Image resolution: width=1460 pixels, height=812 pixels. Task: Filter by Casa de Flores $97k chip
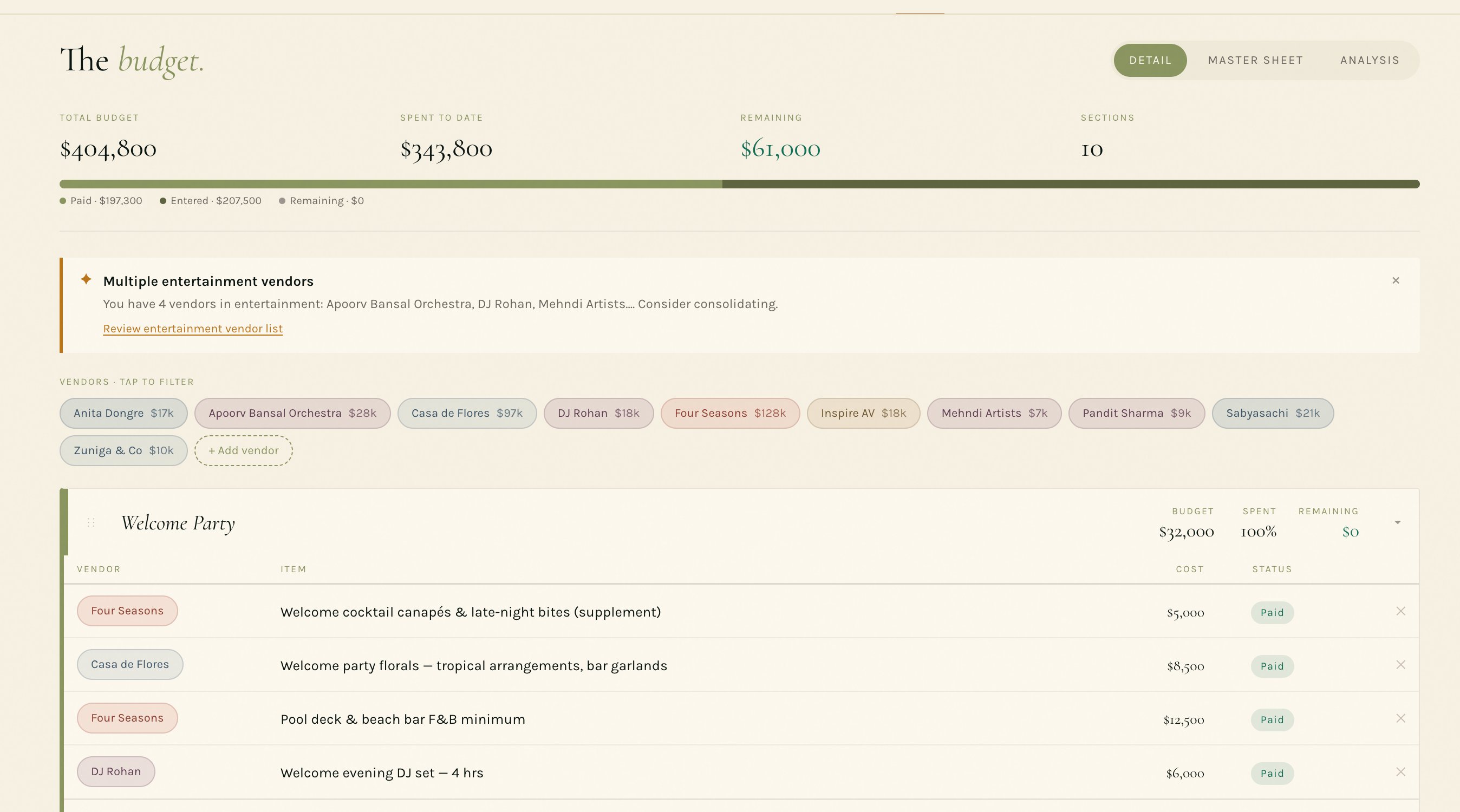pos(467,413)
